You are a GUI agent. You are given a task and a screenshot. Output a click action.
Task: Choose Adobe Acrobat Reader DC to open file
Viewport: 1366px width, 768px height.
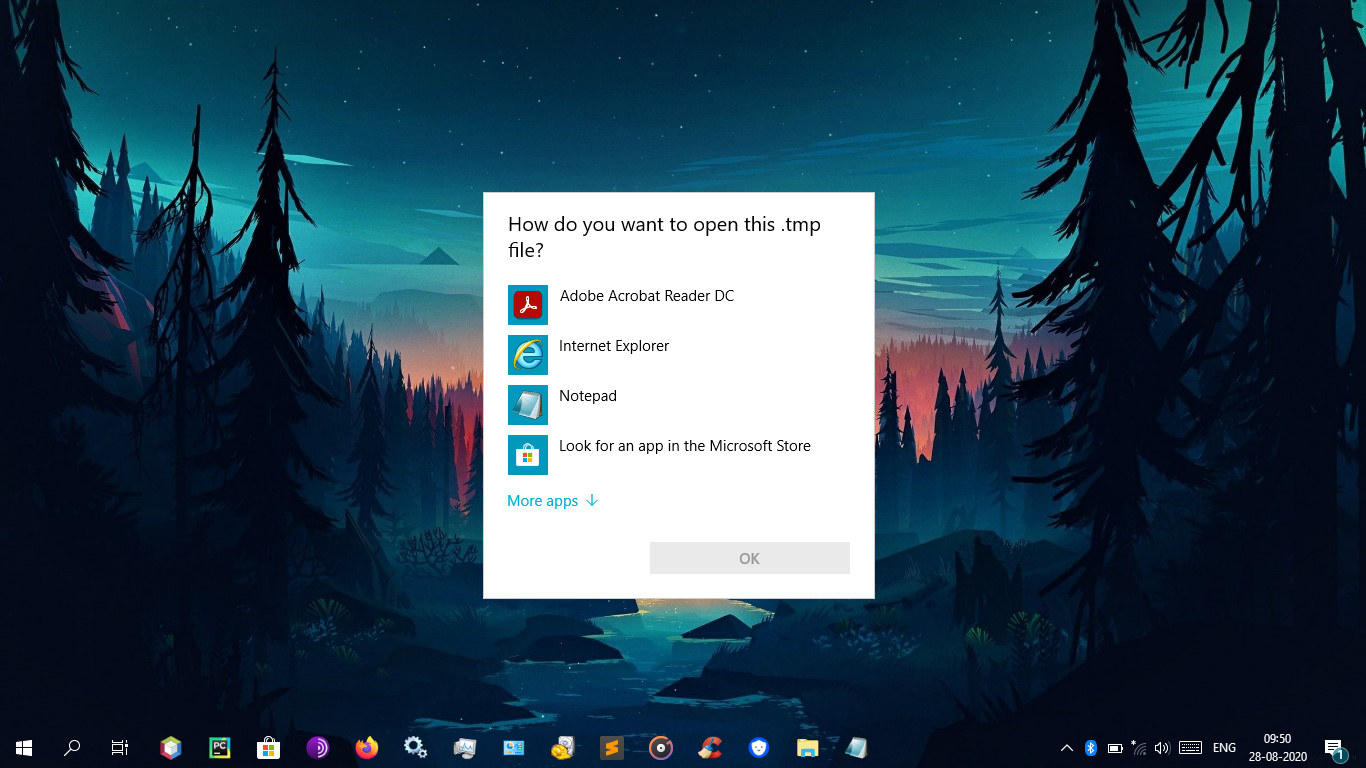(x=678, y=305)
